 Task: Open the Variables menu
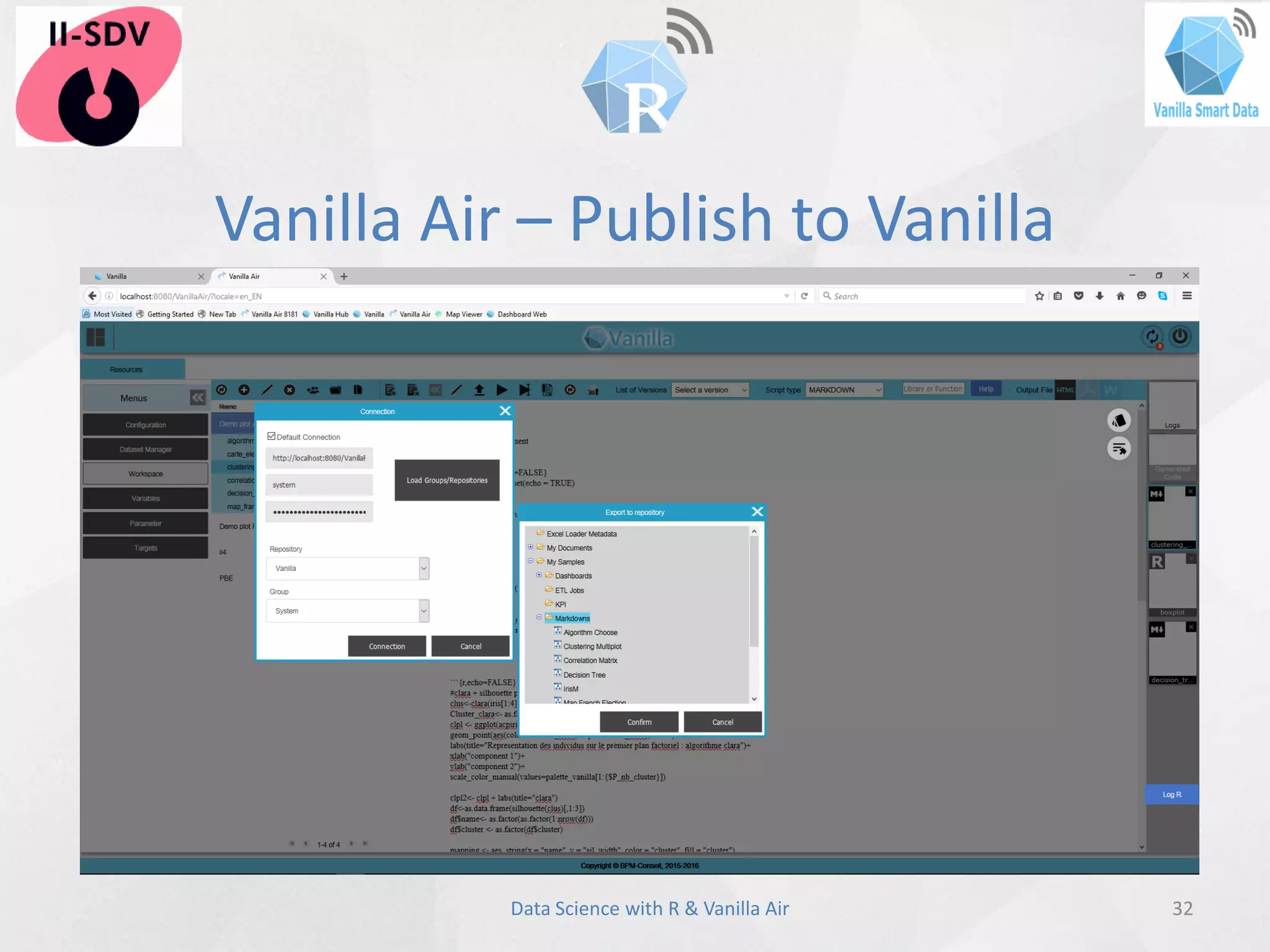[145, 498]
